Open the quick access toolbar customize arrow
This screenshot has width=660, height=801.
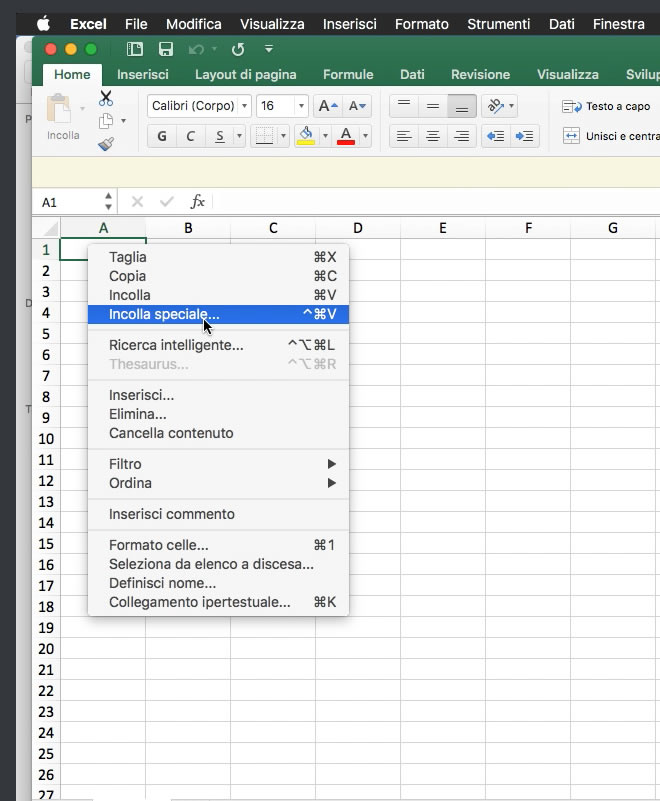[269, 49]
